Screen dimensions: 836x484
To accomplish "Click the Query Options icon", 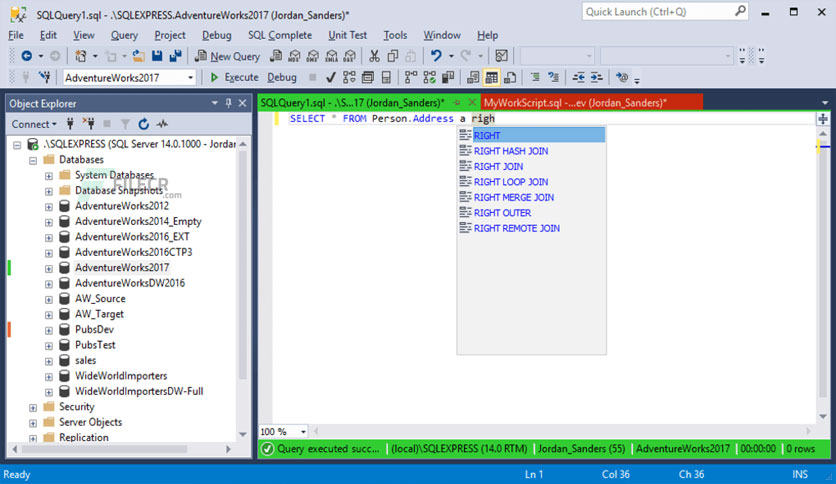I will pos(368,78).
